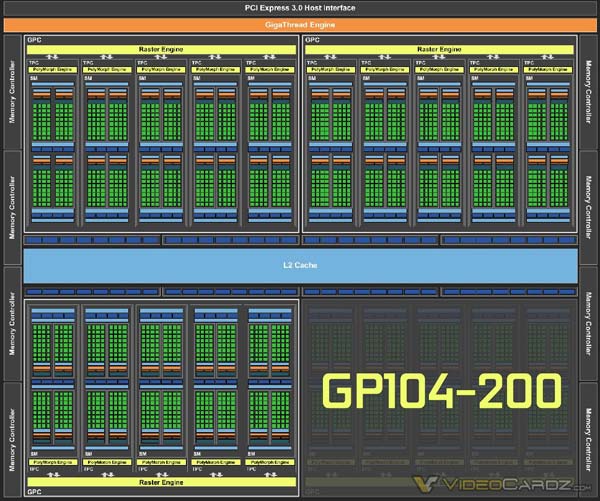Select the topmost Memory Controller on the right side

coord(588,92)
